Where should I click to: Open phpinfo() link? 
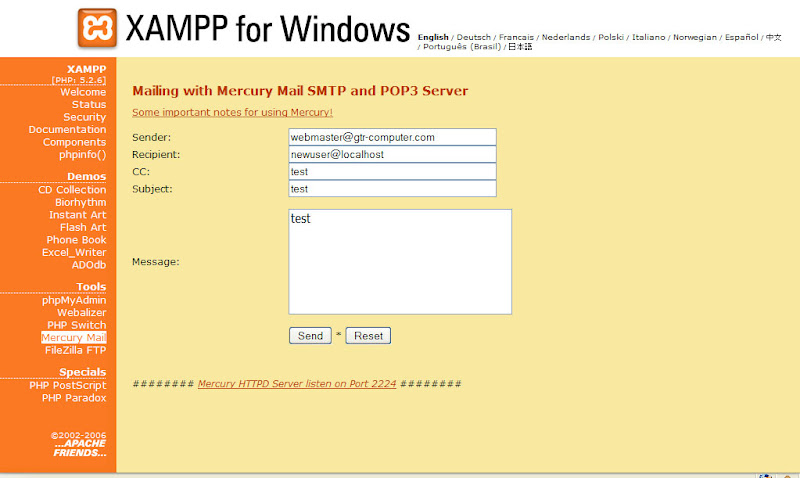coord(83,155)
